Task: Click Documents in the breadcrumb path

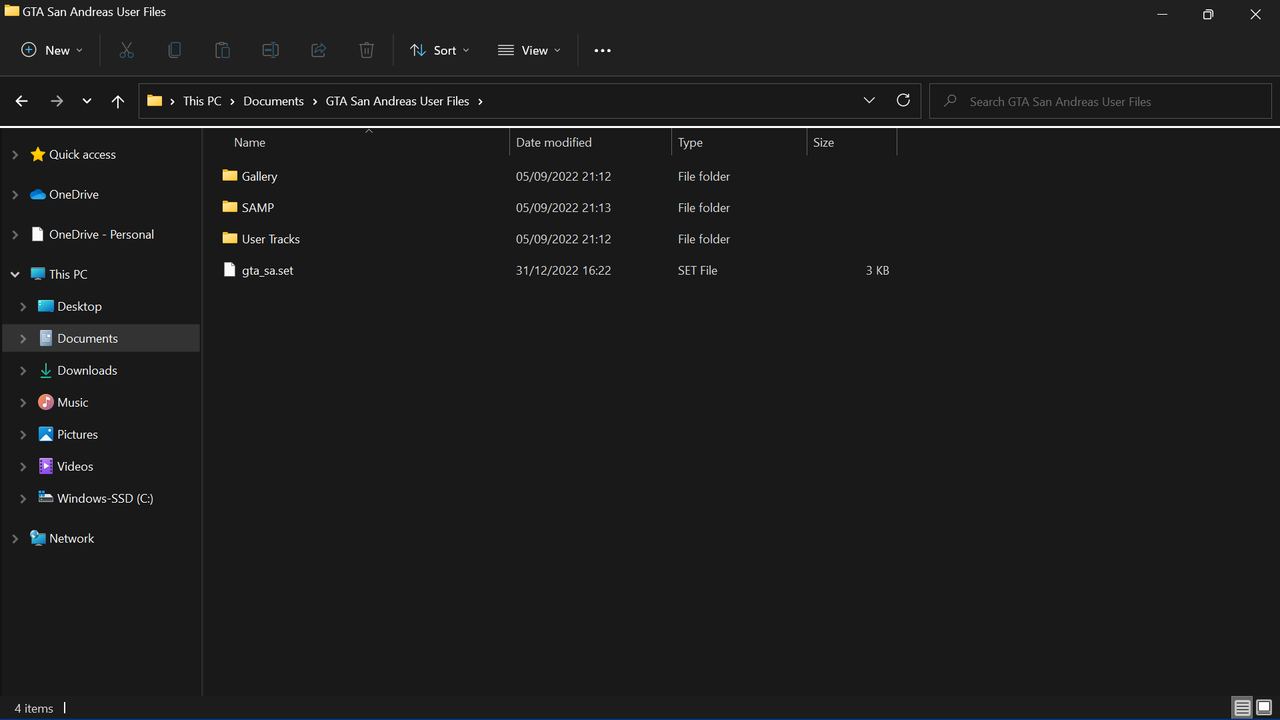Action: tap(273, 101)
